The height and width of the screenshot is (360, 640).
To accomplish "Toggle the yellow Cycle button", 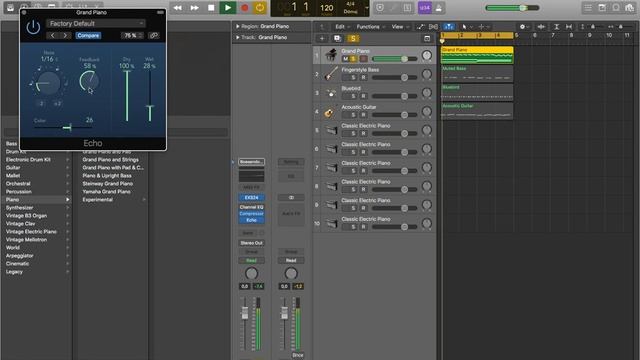I will click(x=260, y=8).
